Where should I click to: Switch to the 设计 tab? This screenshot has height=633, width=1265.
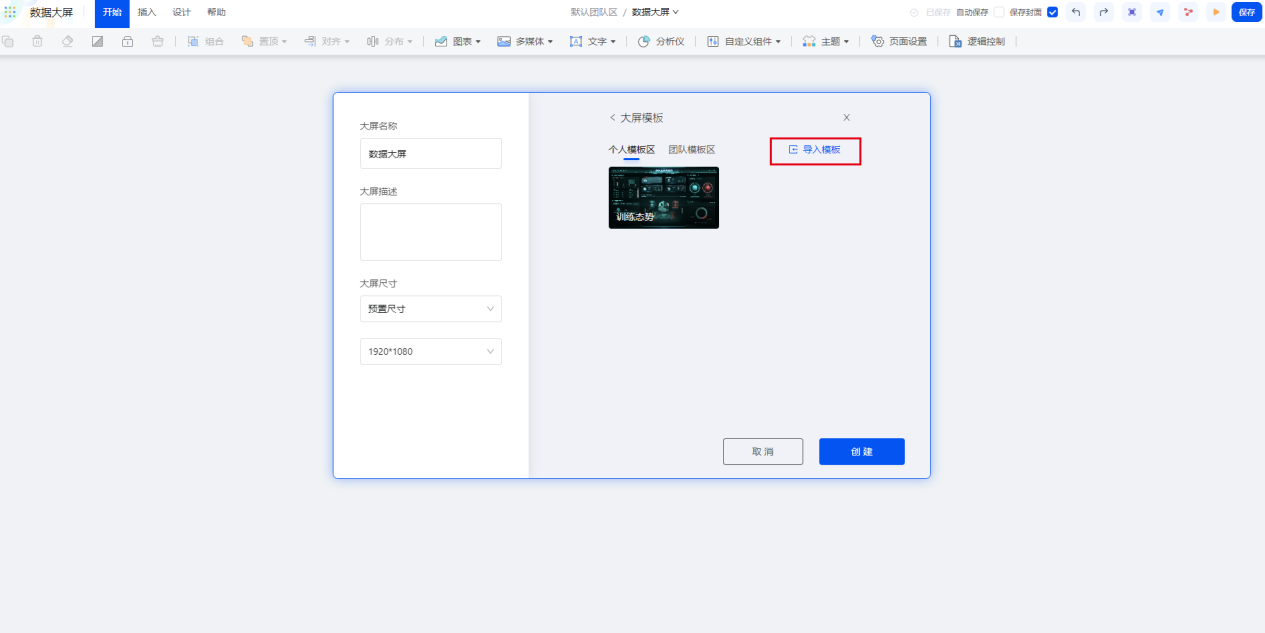point(181,12)
